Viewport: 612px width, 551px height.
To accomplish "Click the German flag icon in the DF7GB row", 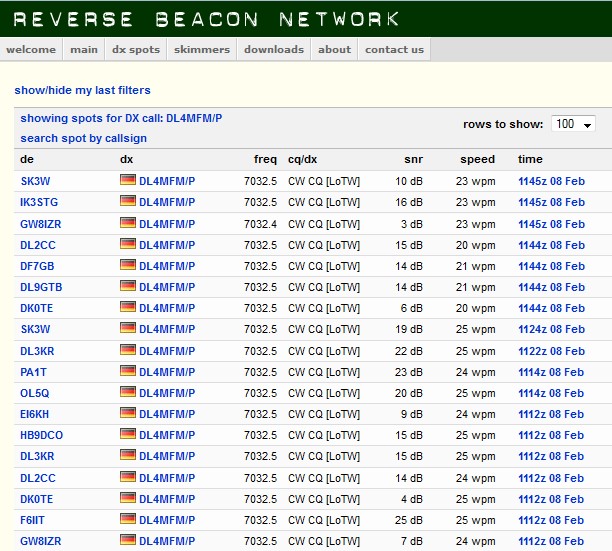I will pyautogui.click(x=127, y=266).
